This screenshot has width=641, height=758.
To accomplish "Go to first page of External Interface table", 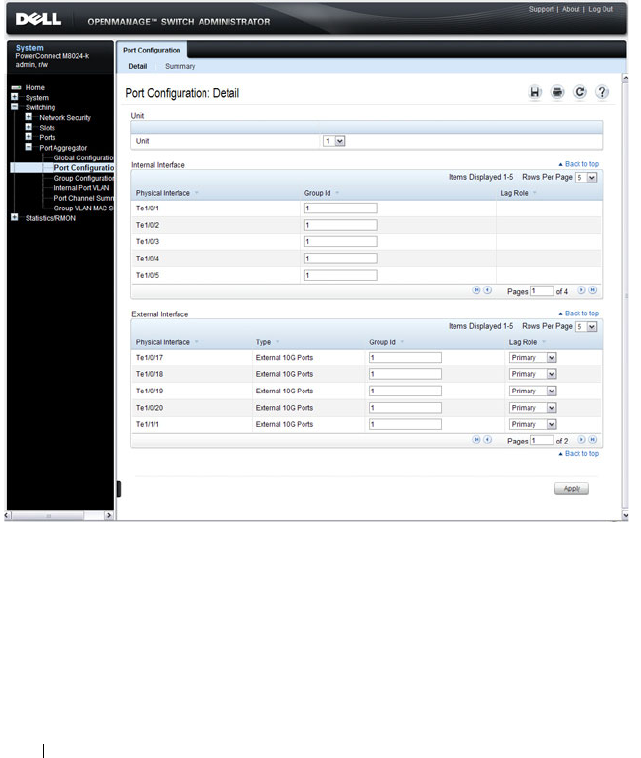I will 476,439.
